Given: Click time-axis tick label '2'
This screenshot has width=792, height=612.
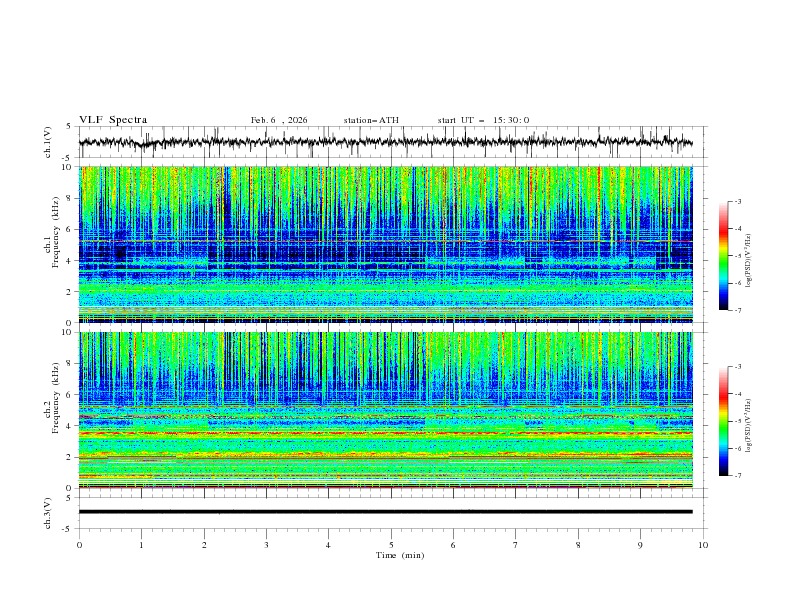Looking at the screenshot, I should coord(204,545).
